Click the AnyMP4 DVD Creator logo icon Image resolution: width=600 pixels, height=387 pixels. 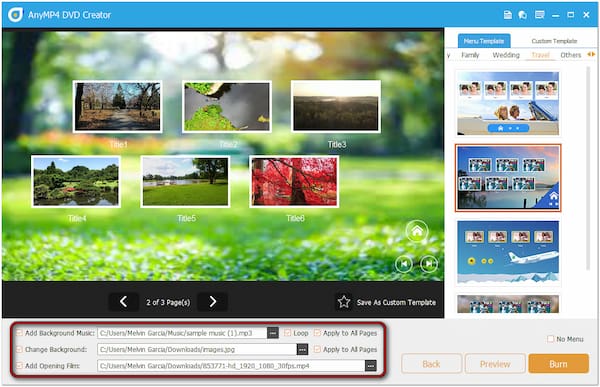(15, 15)
